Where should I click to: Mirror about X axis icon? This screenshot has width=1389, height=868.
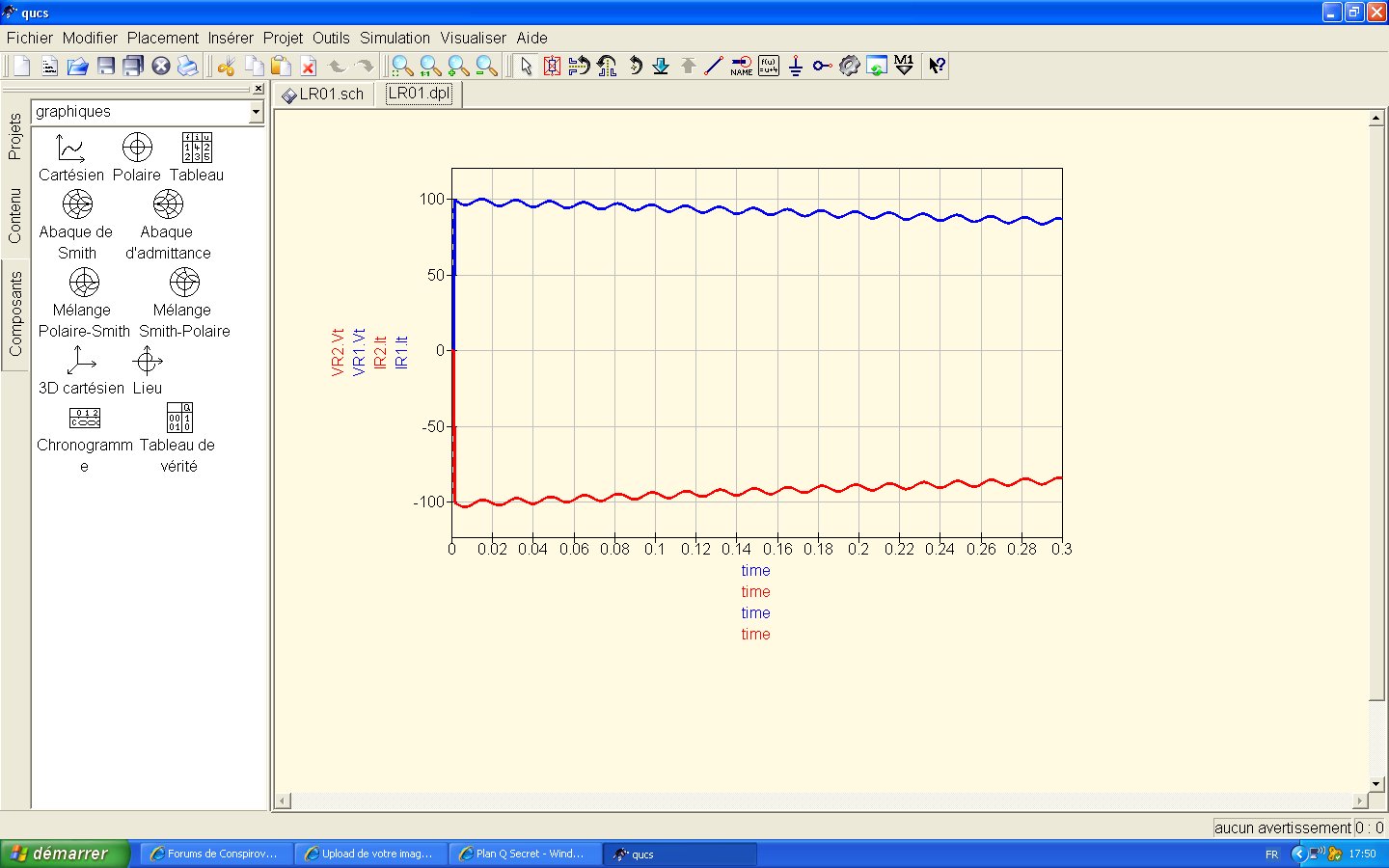coord(579,66)
